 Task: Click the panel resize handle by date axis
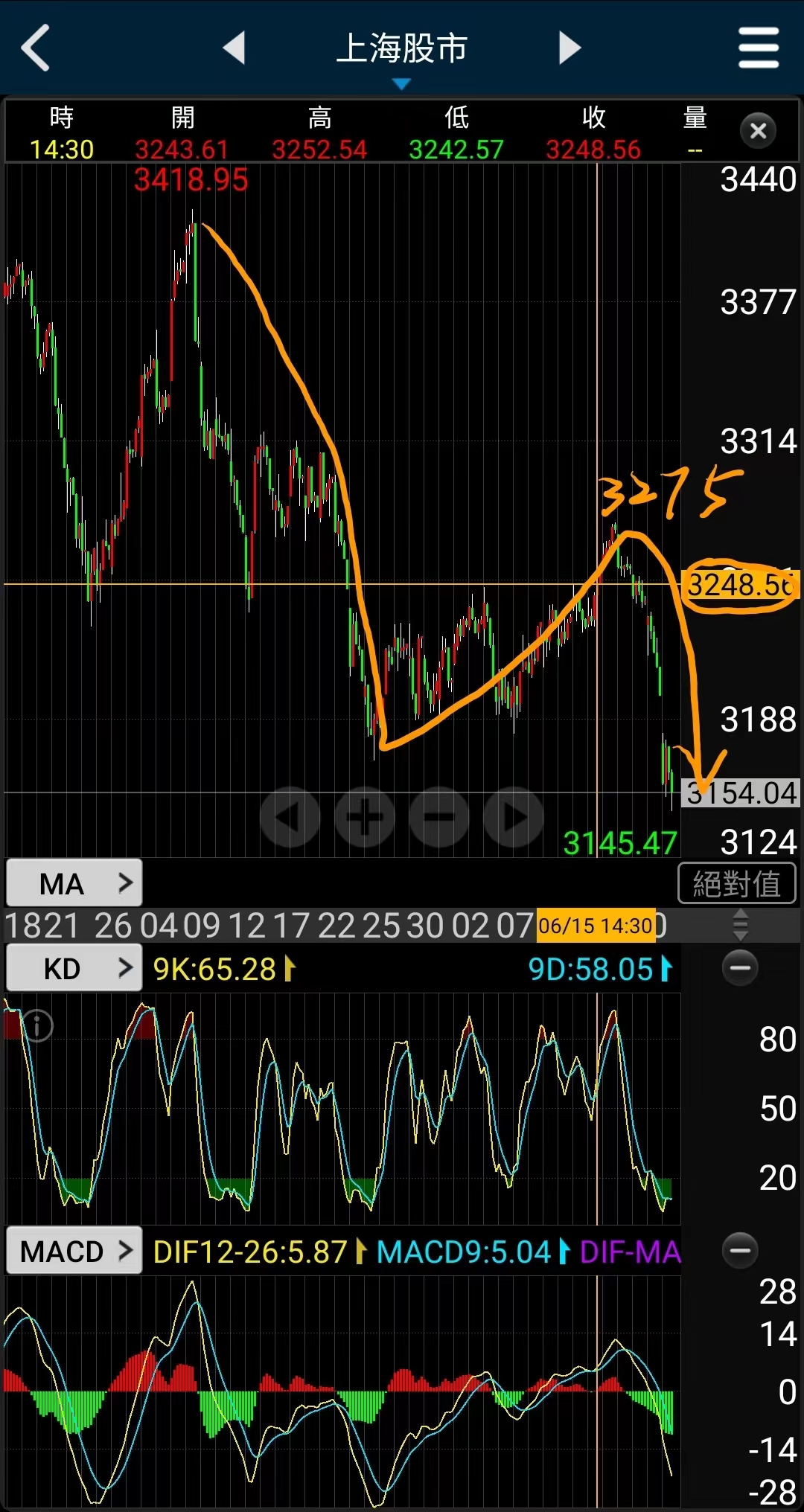click(740, 926)
